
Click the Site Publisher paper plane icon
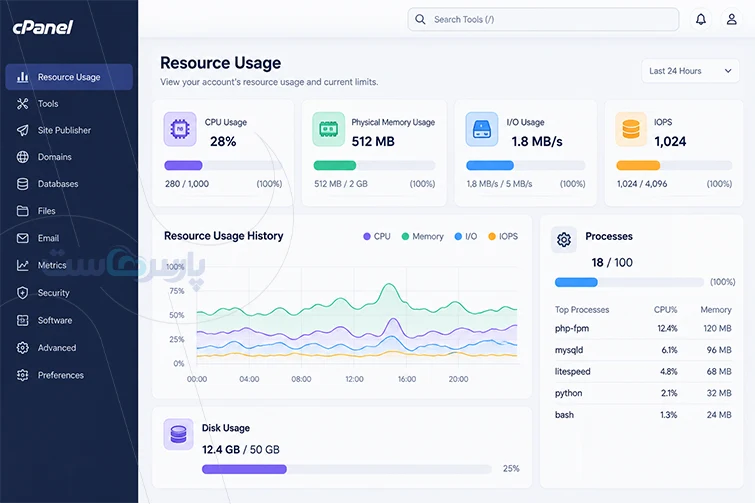tap(23, 130)
